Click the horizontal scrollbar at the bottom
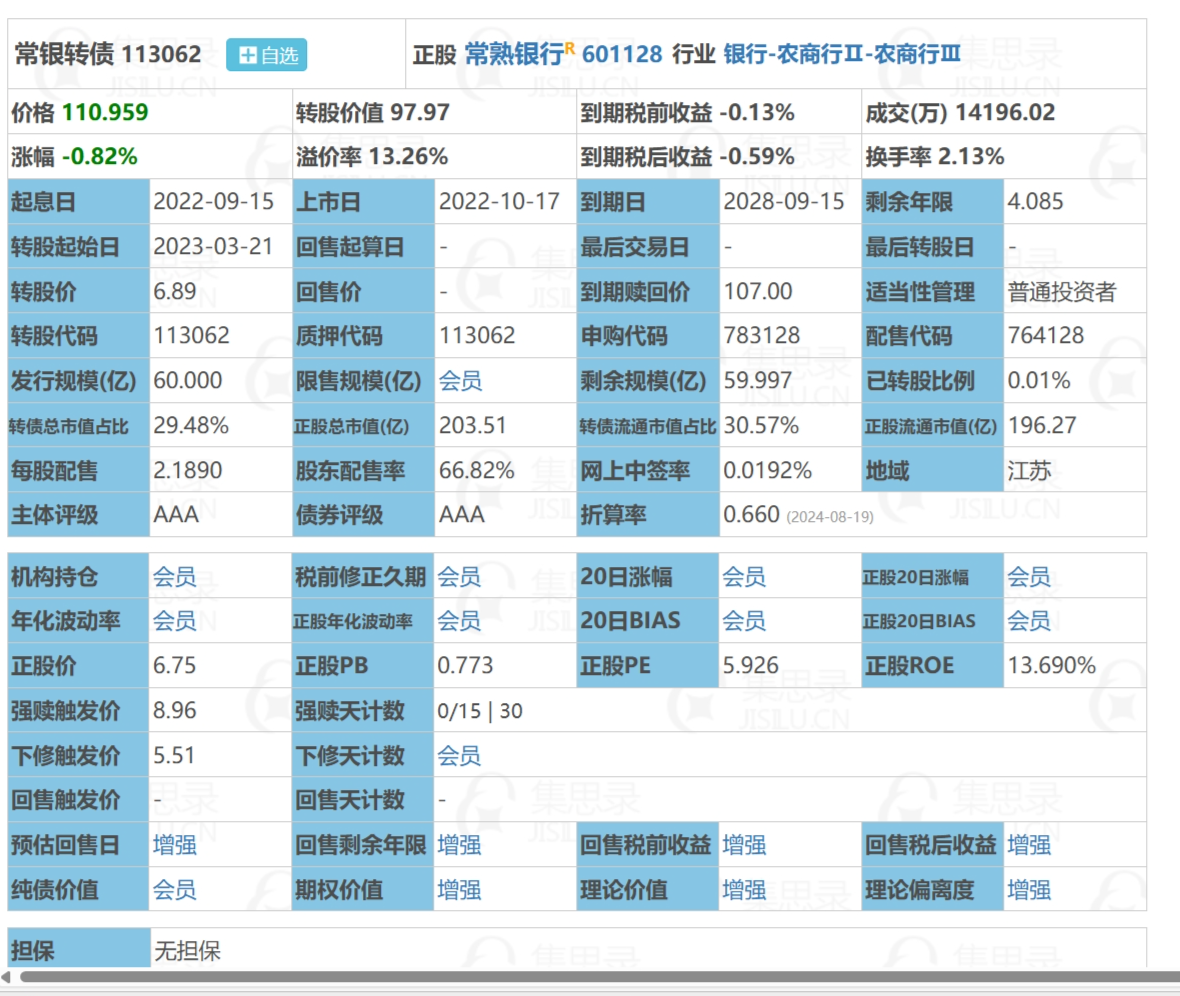Viewport: 1180px width, 996px height. click(590, 977)
